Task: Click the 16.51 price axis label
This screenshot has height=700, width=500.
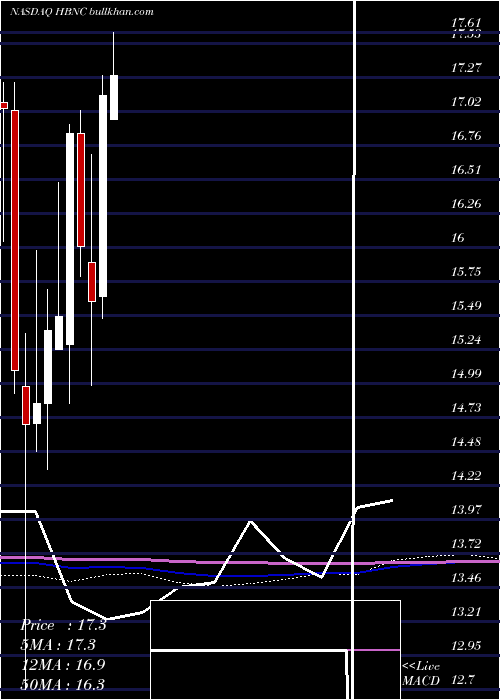Action: tap(466, 170)
